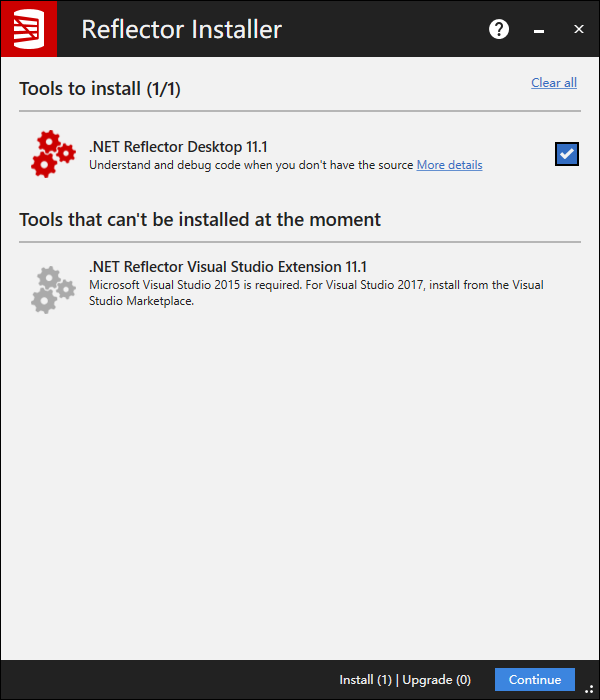Click the Install (1) status text
The width and height of the screenshot is (600, 700).
(365, 680)
